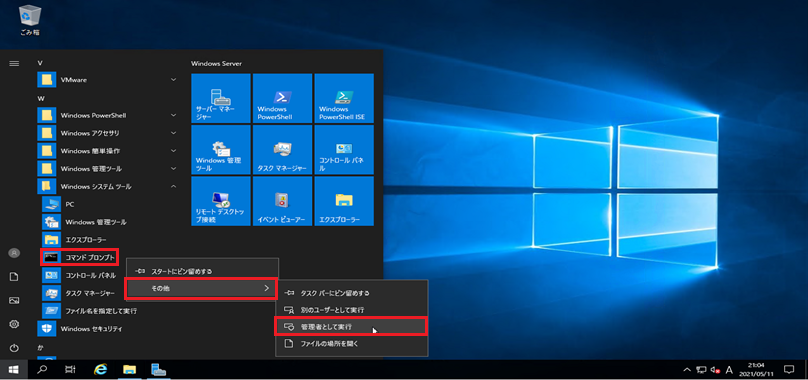808x380 pixels.
Task: Open Pictures icon in Start sidebar
Action: point(14,301)
